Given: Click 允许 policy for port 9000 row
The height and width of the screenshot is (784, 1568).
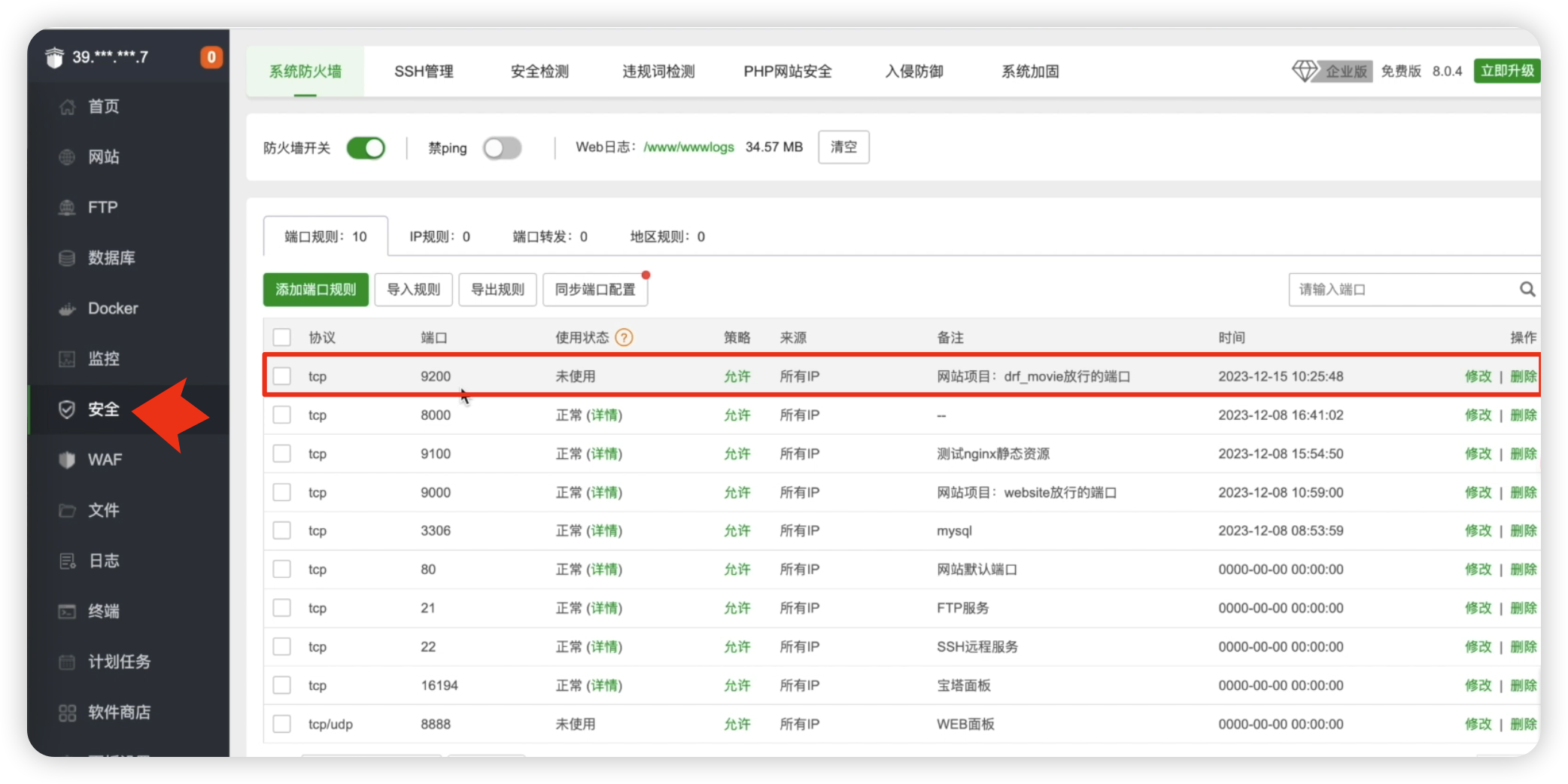Looking at the screenshot, I should (x=737, y=492).
